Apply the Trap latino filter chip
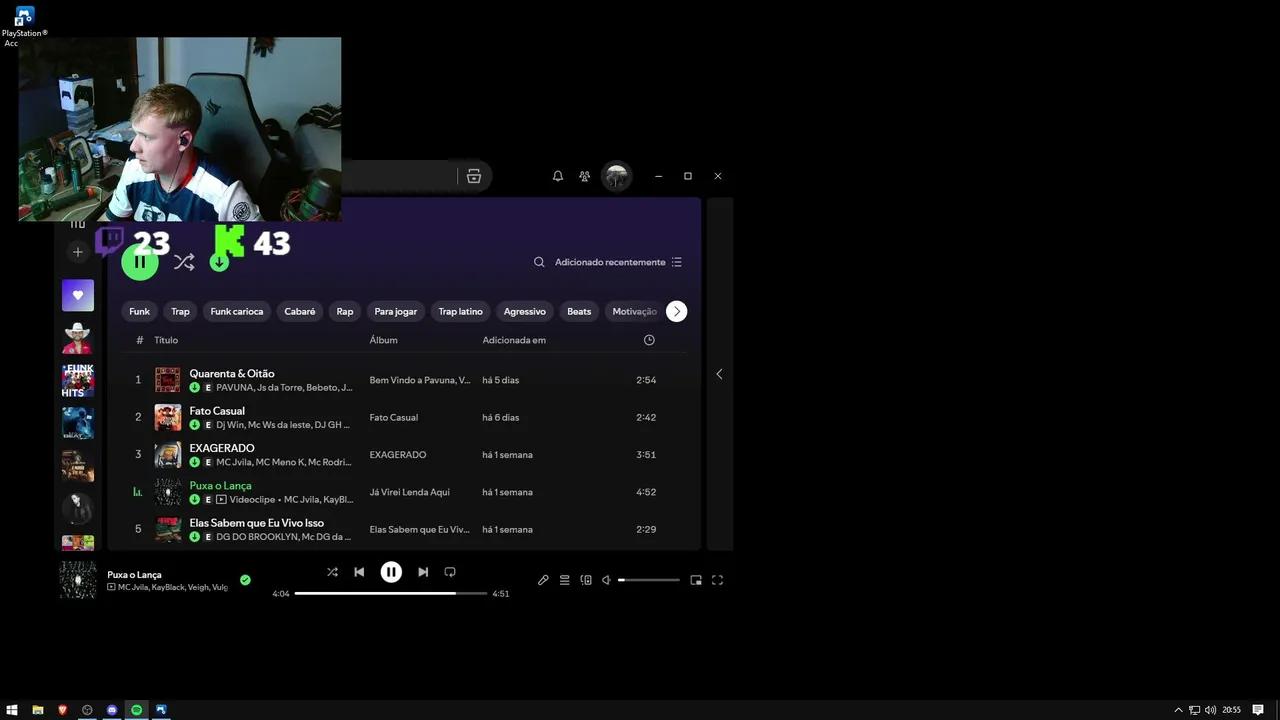The width and height of the screenshot is (1280, 720). click(x=460, y=311)
